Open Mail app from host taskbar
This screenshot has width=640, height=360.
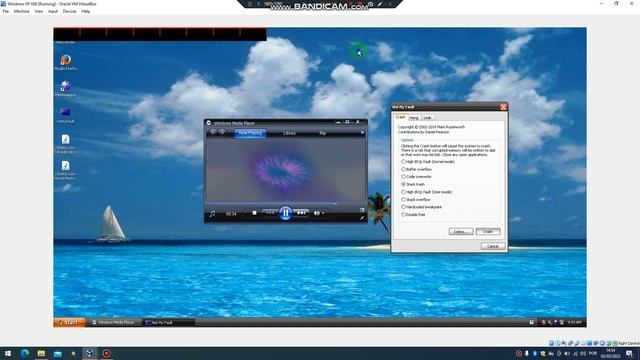[58, 353]
